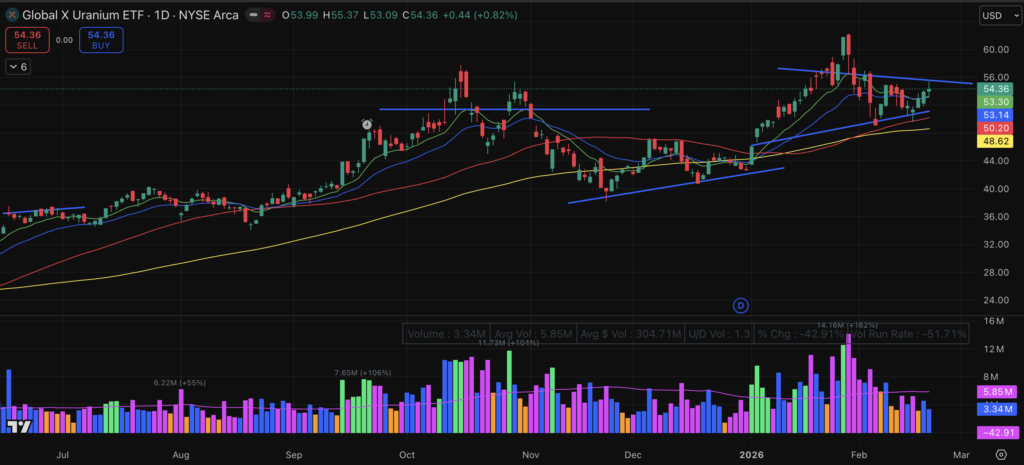
Task: Click the red 50.20 moving average label
Action: pyautogui.click(x=996, y=128)
